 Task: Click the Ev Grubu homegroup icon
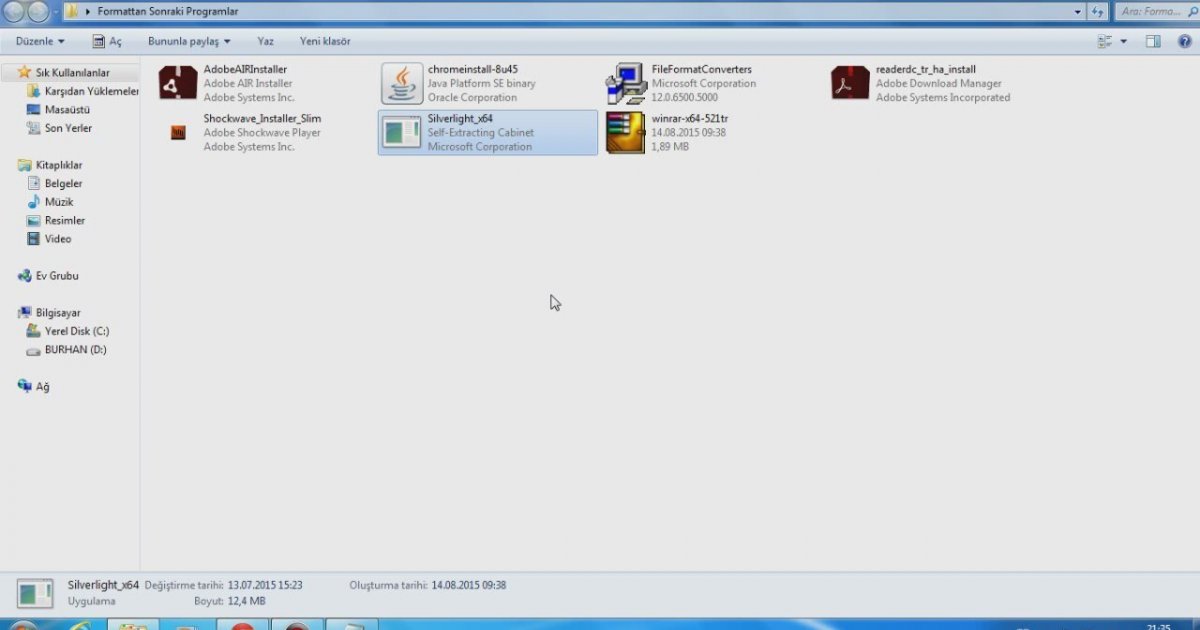click(x=25, y=276)
